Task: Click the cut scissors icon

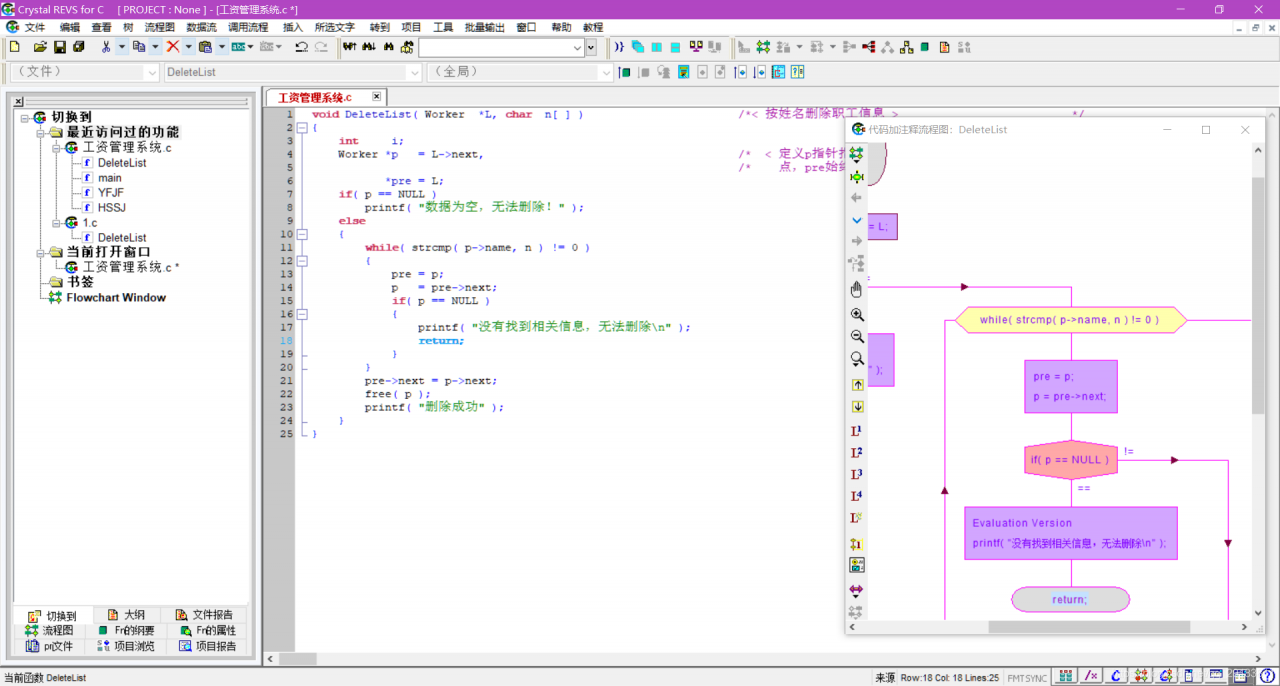Action: (x=106, y=47)
